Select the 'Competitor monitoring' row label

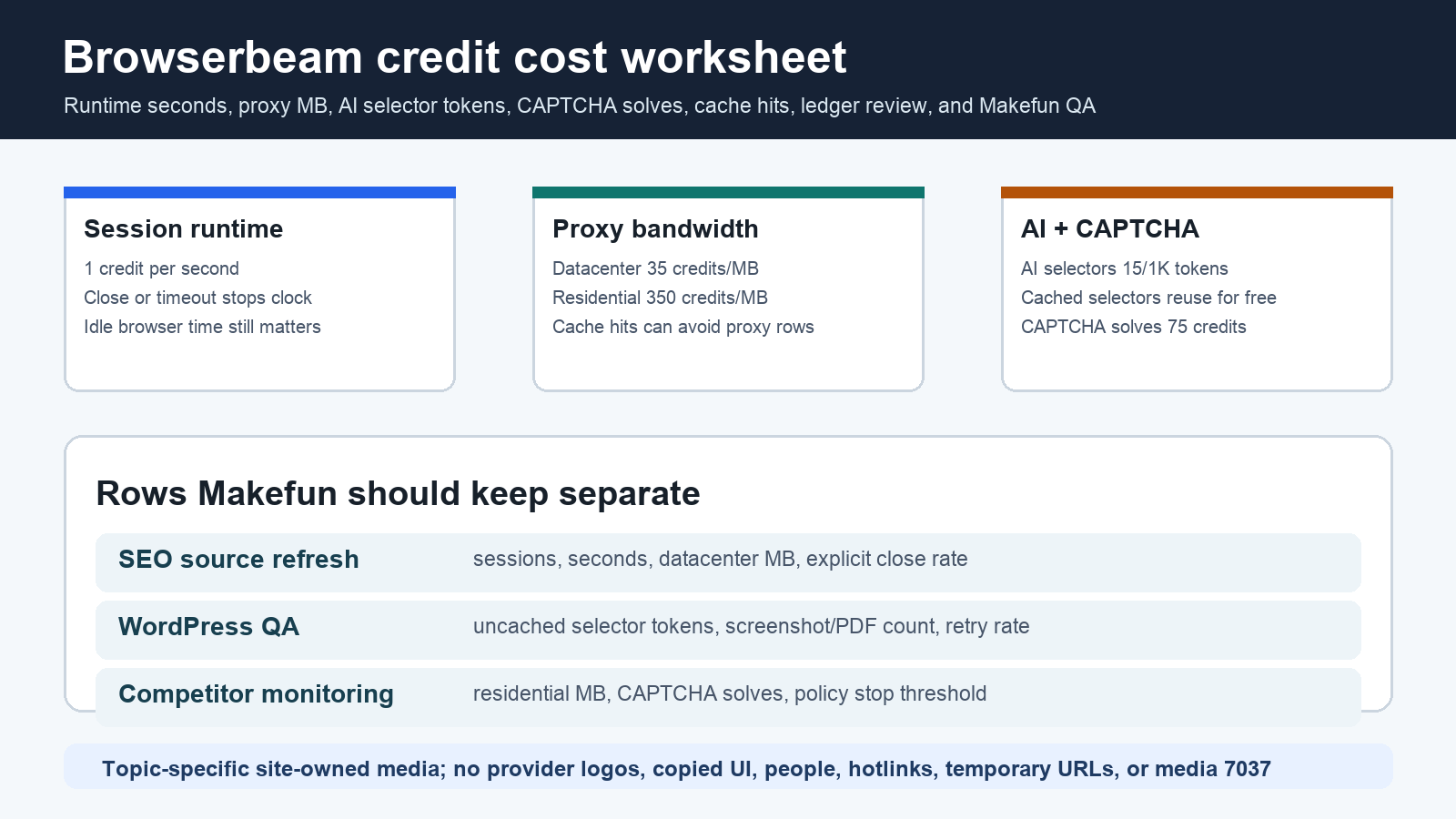256,693
